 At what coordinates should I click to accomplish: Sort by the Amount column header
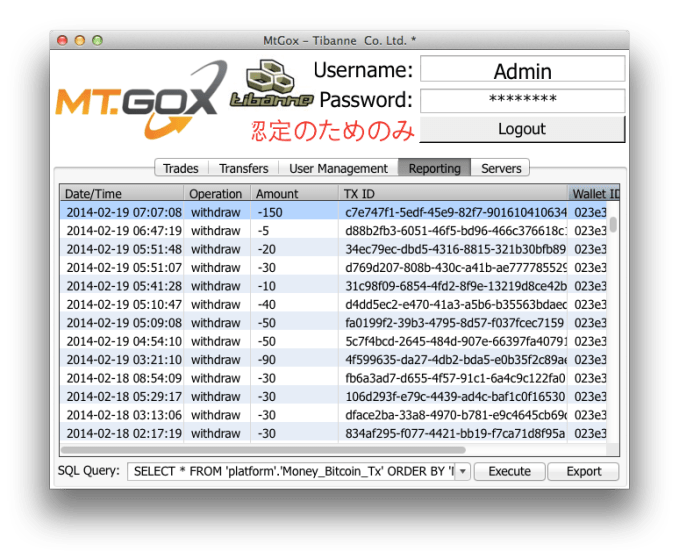pyautogui.click(x=294, y=194)
